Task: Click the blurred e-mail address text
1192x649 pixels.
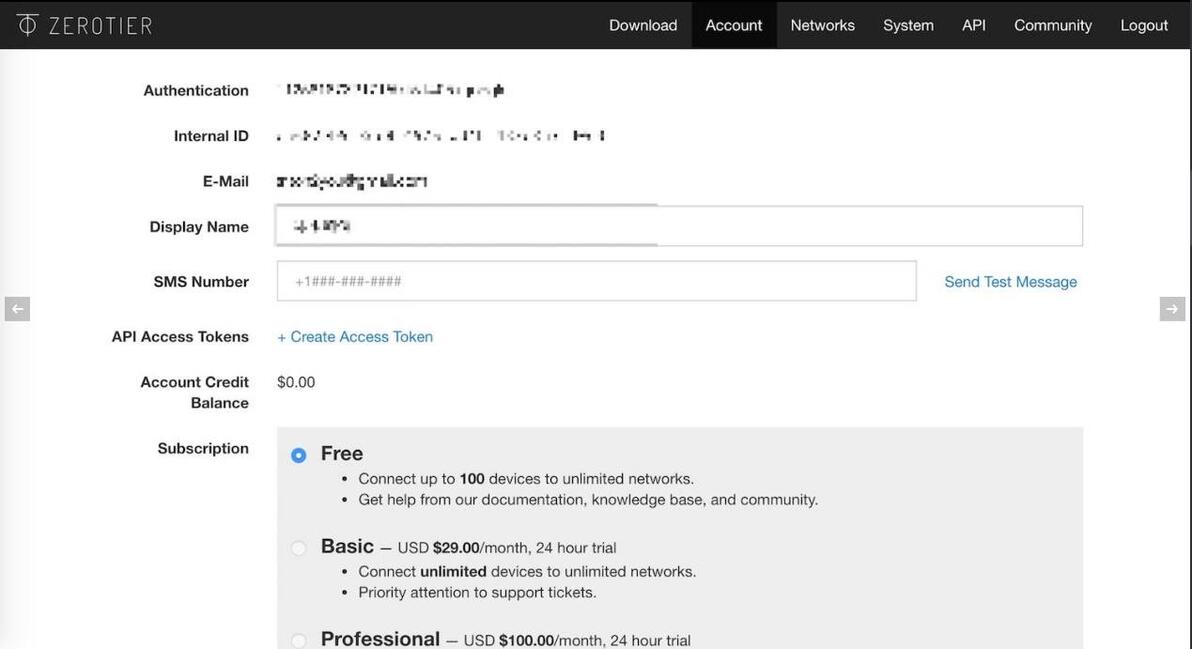Action: pos(352,181)
